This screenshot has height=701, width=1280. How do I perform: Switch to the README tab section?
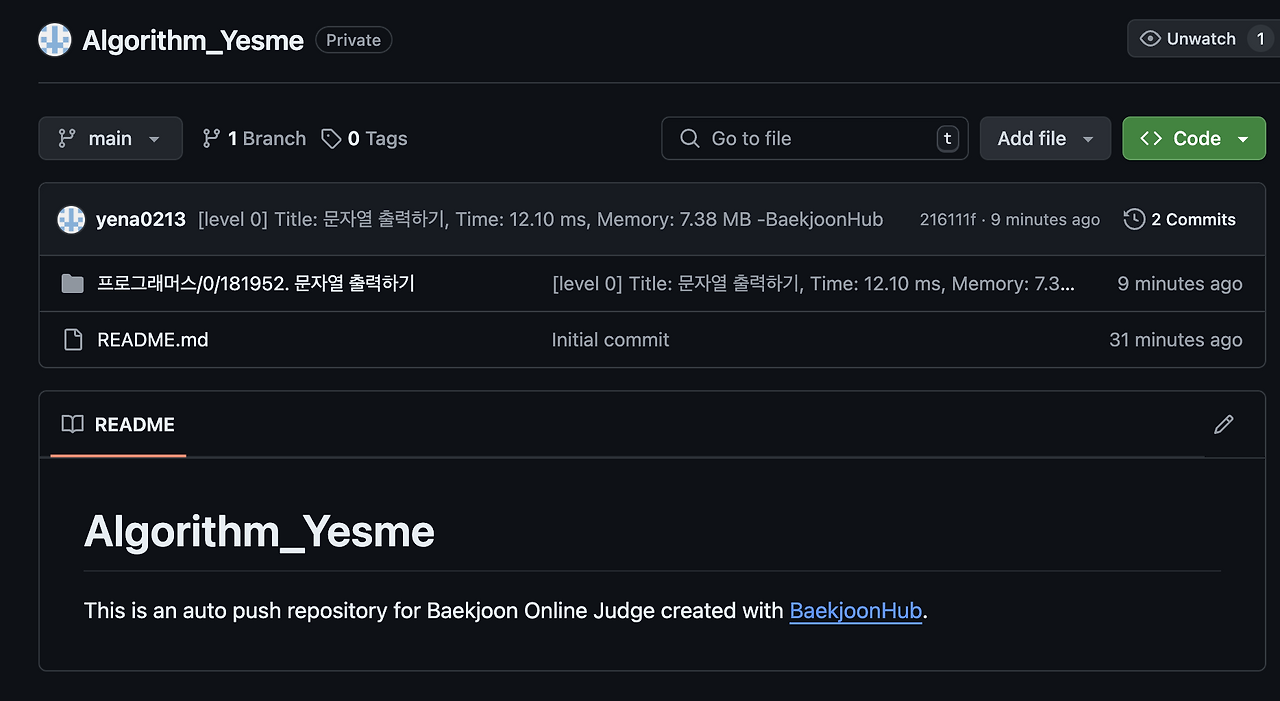pos(134,424)
